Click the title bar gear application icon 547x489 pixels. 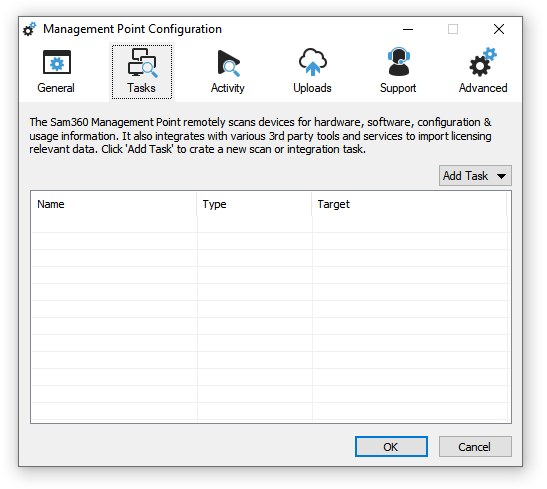[30, 29]
